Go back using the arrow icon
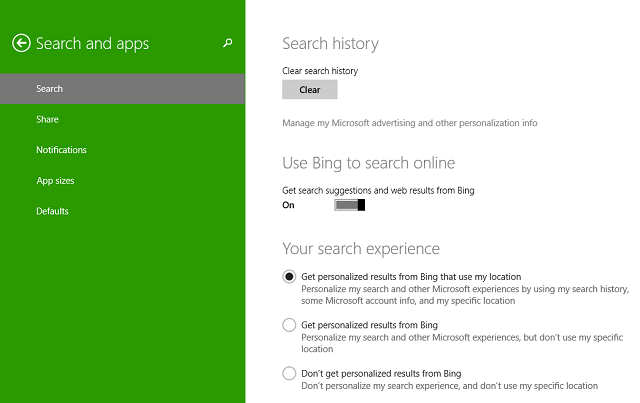This screenshot has width=640, height=403. (21, 43)
